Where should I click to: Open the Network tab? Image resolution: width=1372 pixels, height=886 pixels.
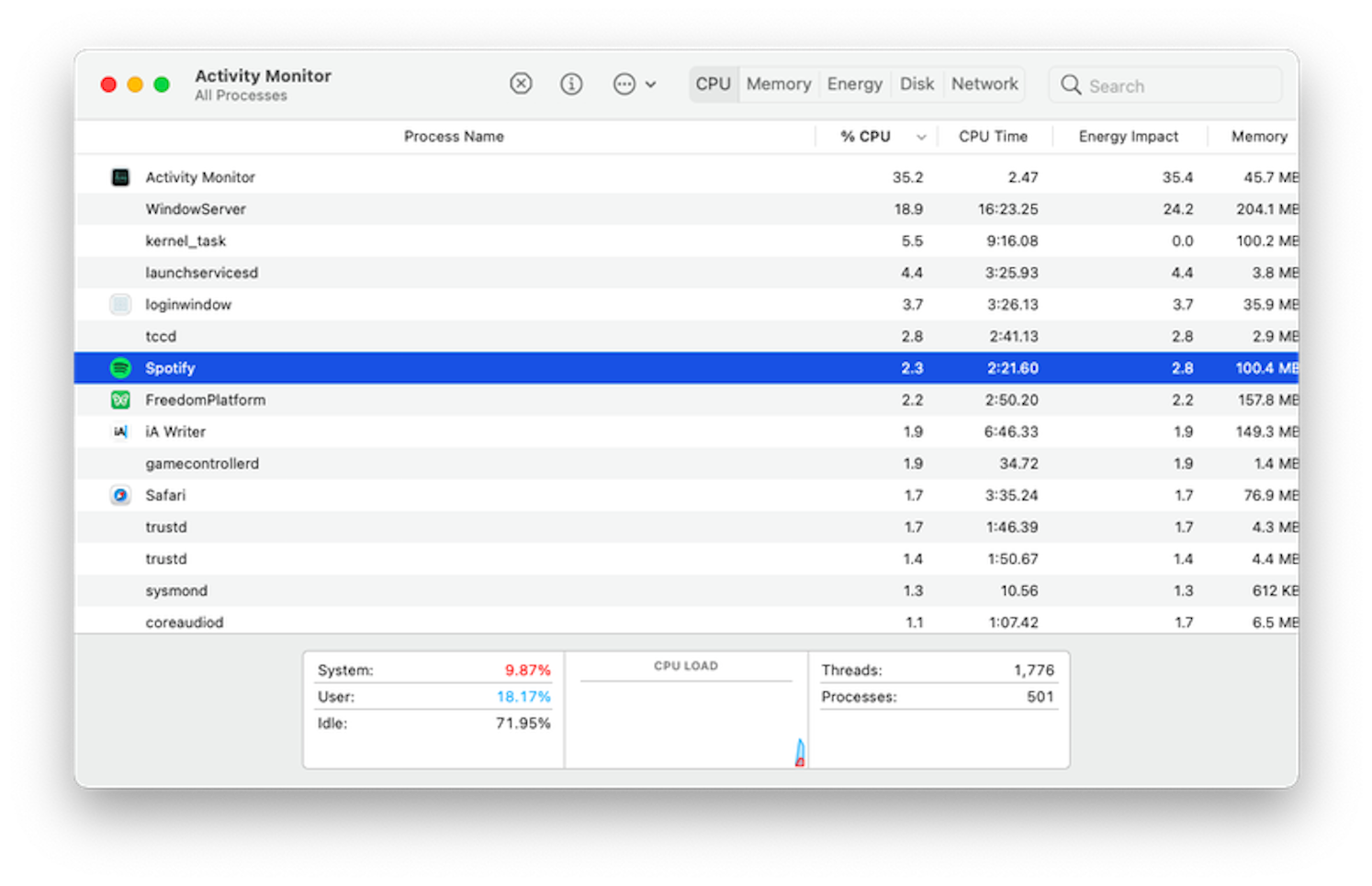click(x=984, y=84)
